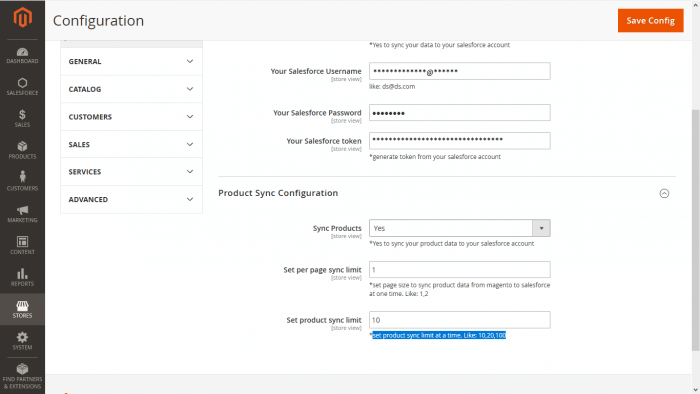The image size is (700, 394).
Task: Click the Magento logo icon
Action: 22,17
